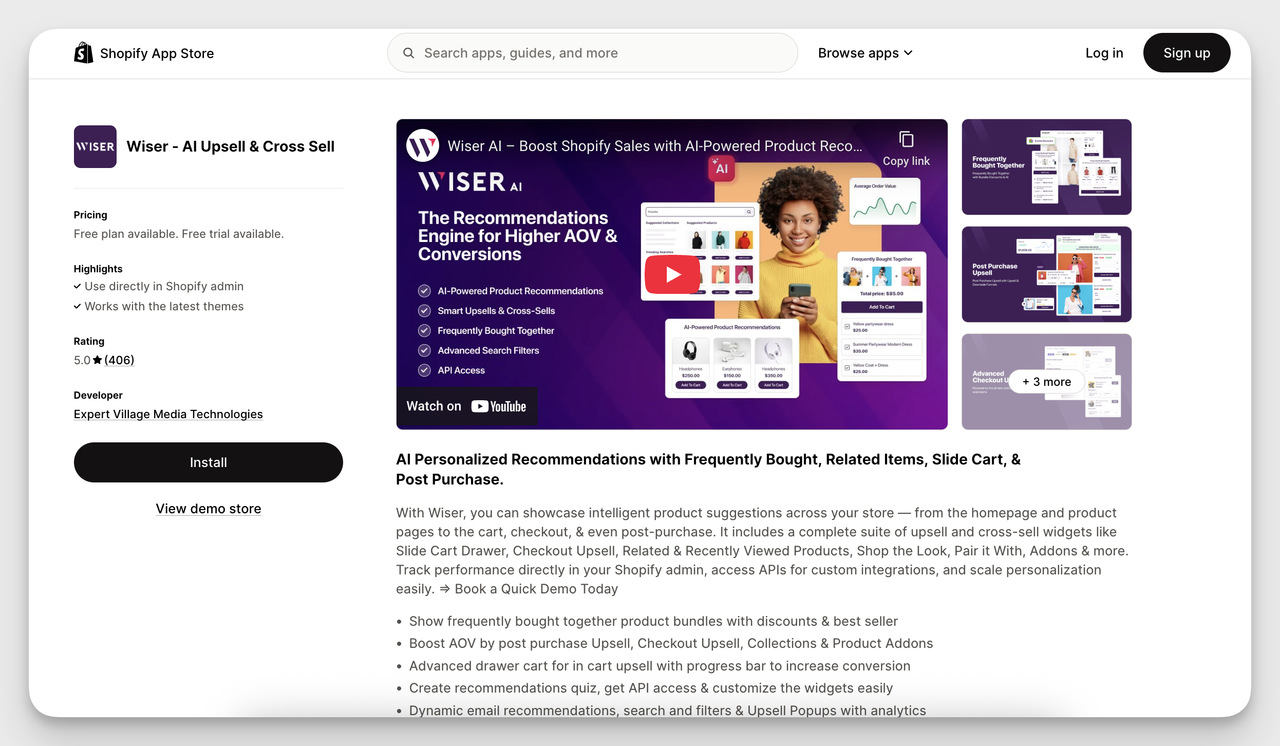
Task: Open the Log in page
Action: 1104,53
